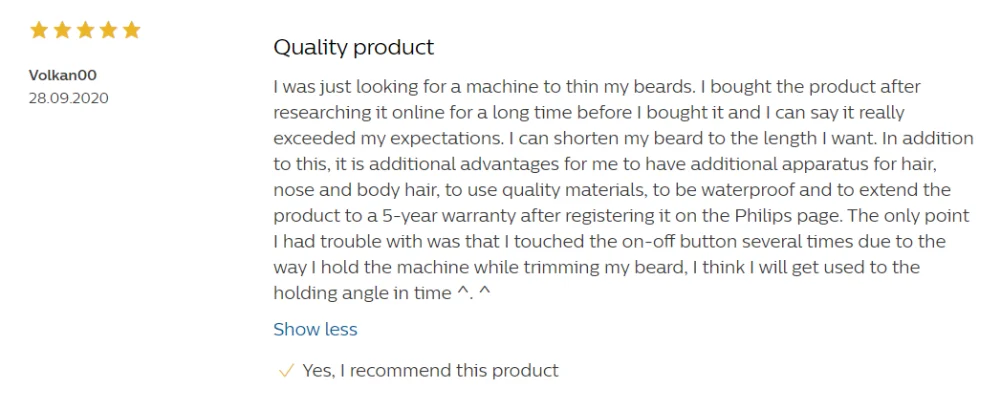Click the phrase holding angle in time
The image size is (1000, 410).
[362, 293]
